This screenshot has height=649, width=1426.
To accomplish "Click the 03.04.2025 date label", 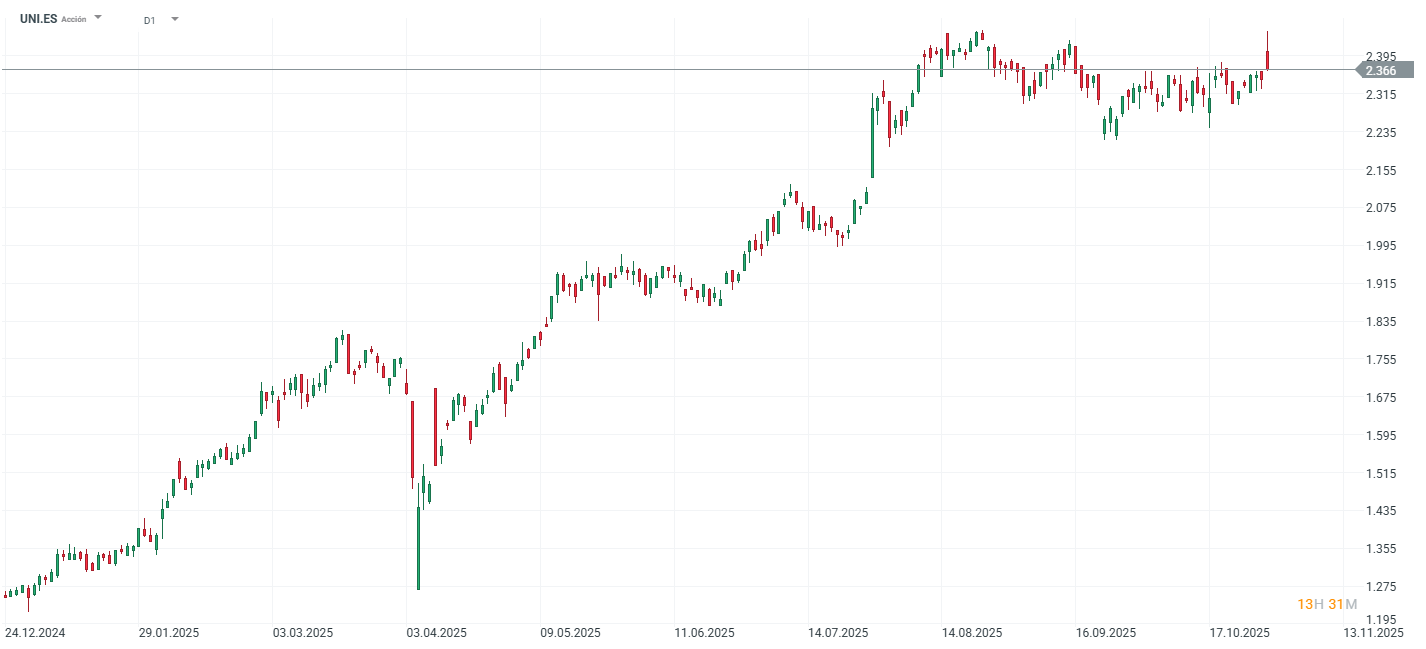I will [x=436, y=633].
